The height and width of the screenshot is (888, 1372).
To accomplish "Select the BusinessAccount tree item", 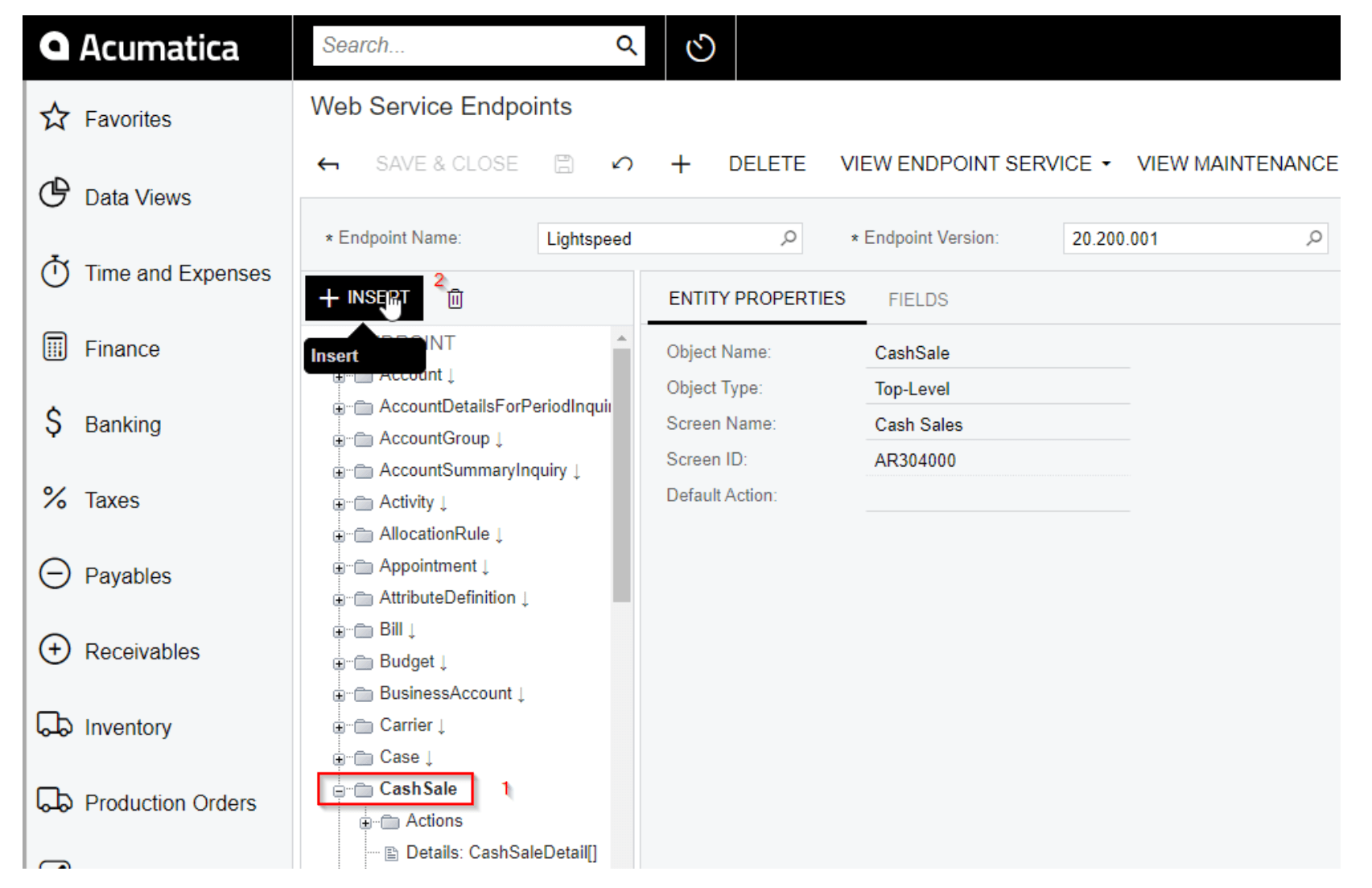I will tap(446, 693).
